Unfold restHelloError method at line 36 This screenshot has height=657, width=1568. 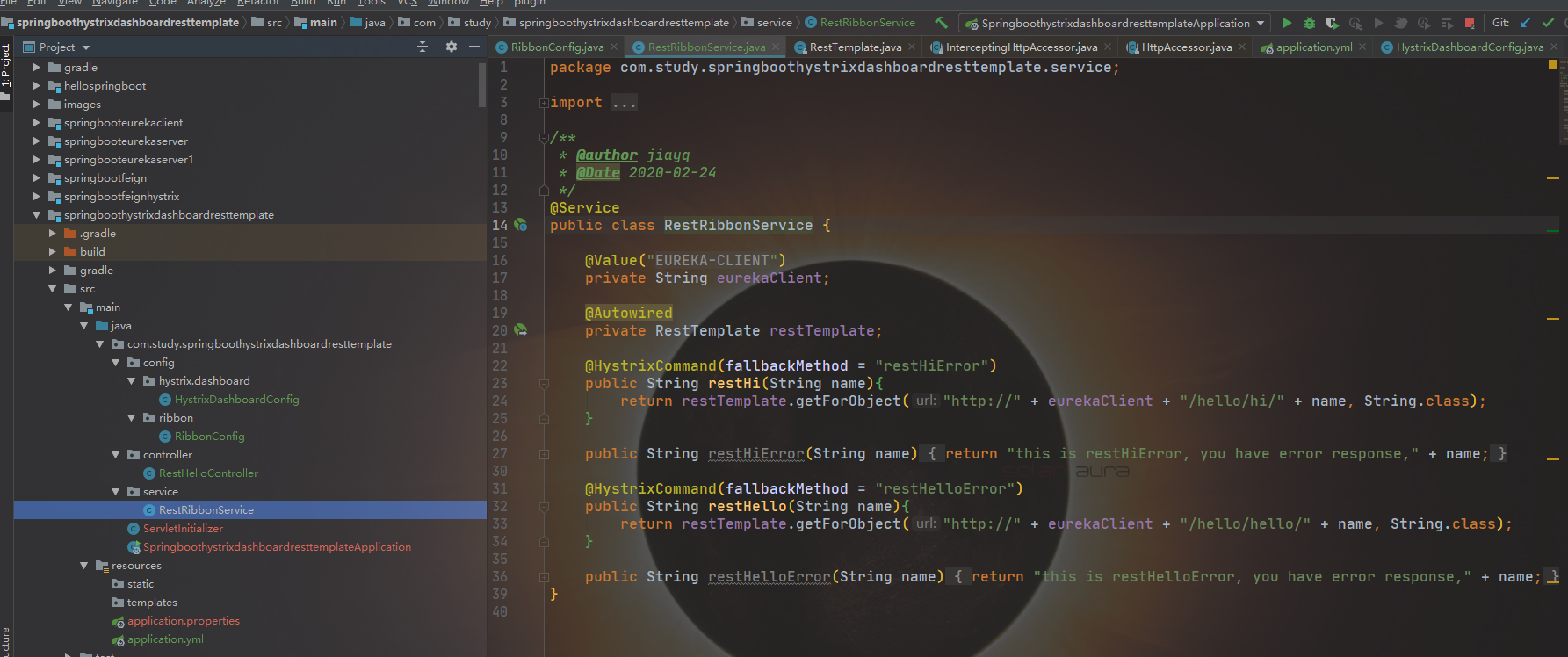[x=544, y=577]
